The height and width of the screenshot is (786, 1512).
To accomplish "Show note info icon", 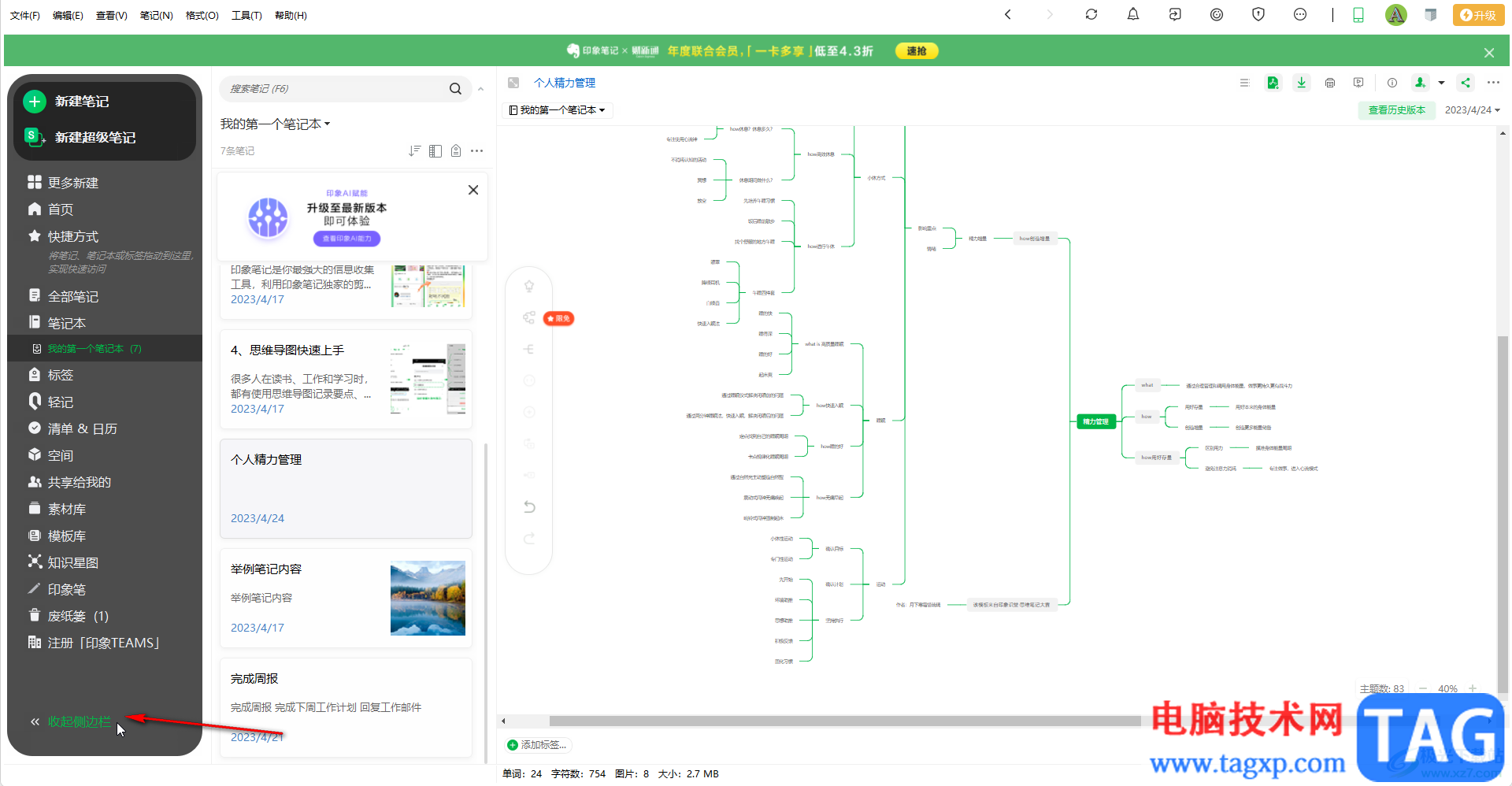I will (1392, 83).
